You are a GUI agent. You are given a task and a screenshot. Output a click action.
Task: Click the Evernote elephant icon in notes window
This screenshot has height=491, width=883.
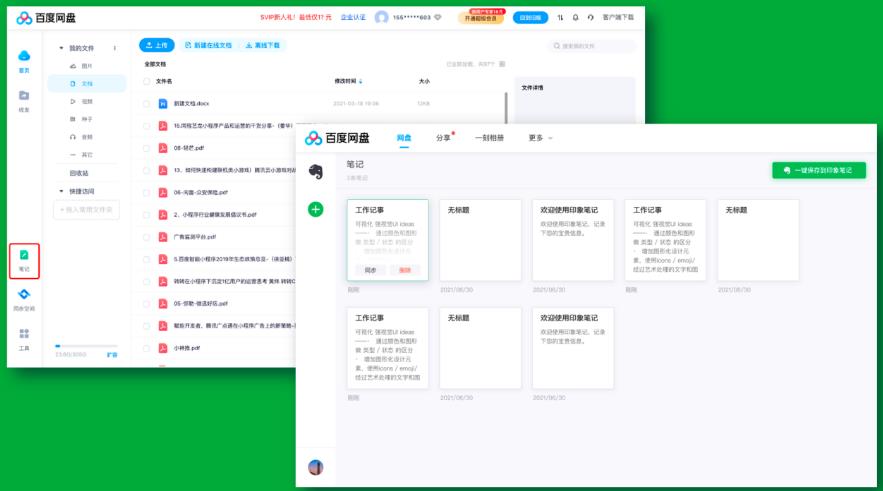click(316, 172)
